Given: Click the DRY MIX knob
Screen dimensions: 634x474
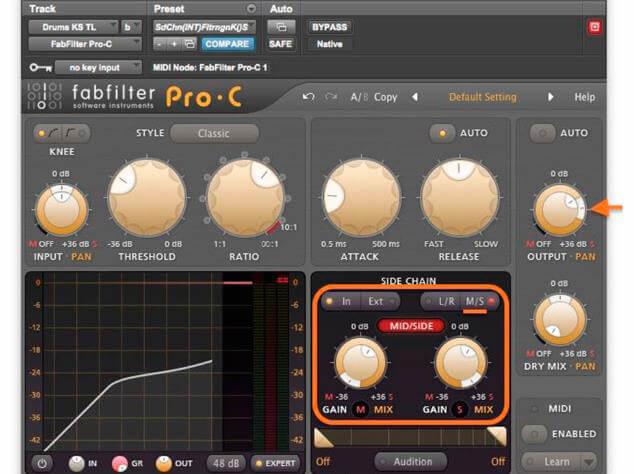Looking at the screenshot, I should pos(560,320).
